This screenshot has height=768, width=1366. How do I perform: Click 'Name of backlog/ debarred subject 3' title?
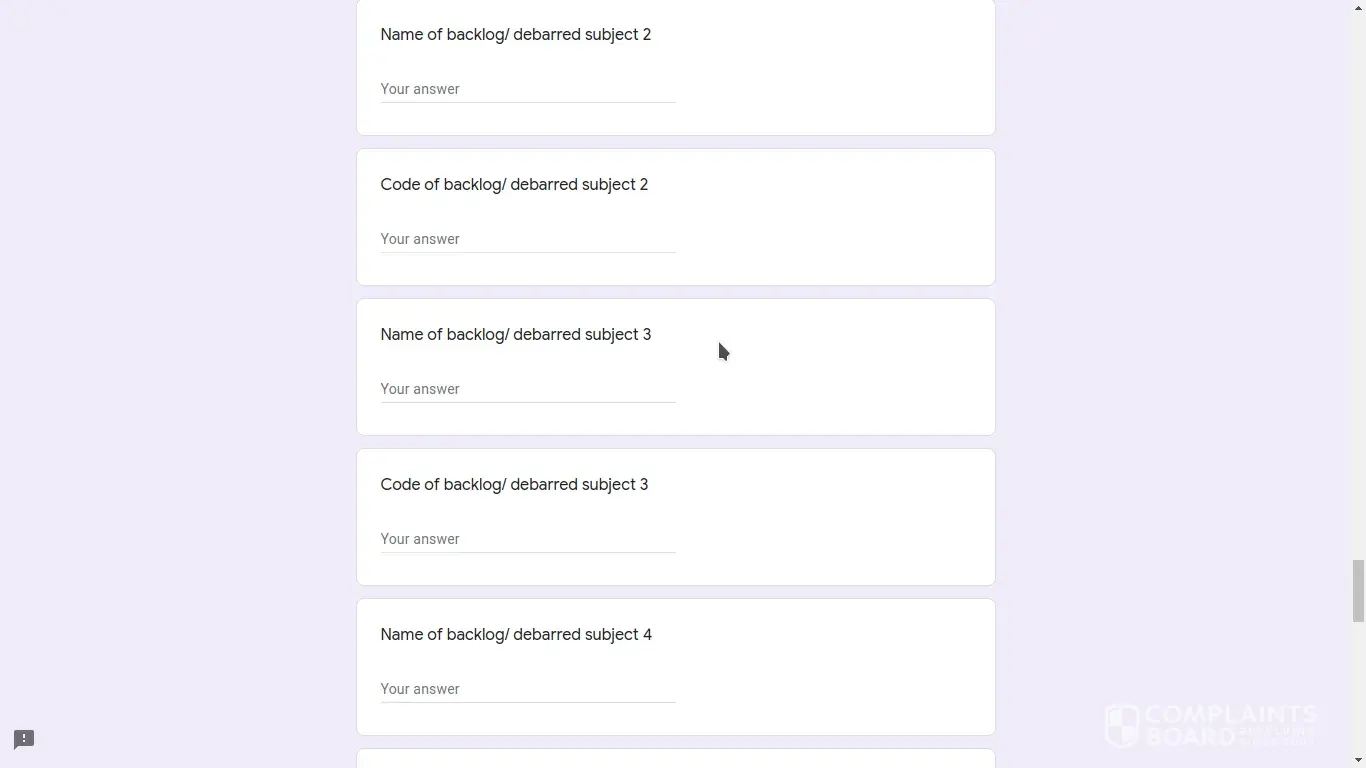tap(515, 335)
